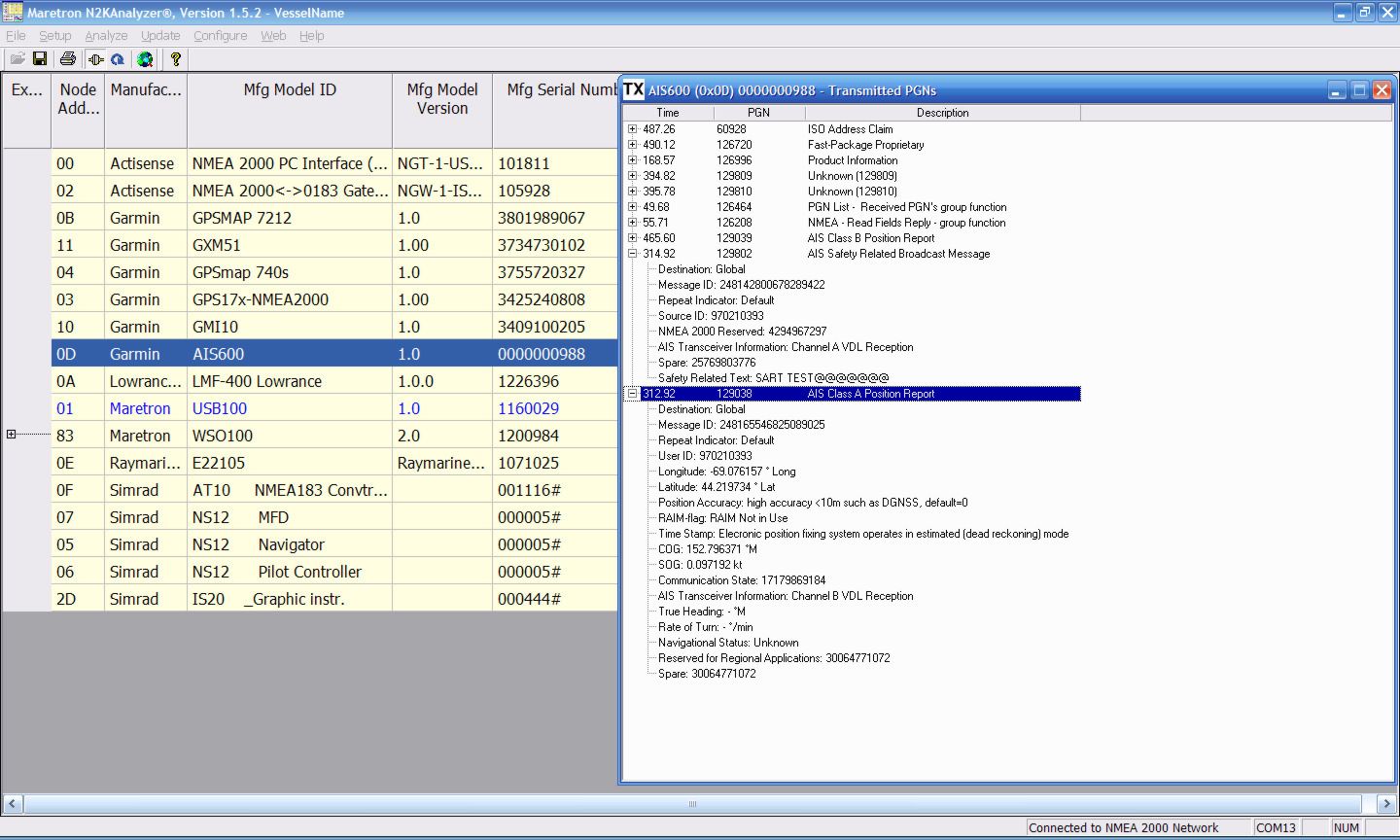
Task: Select the Garmin GPSMAP 7212 row
Action: (335, 218)
